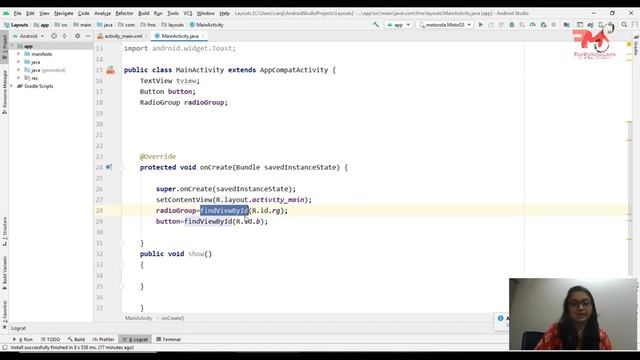
Task: Open the Analyze menu
Action: (x=102, y=13)
